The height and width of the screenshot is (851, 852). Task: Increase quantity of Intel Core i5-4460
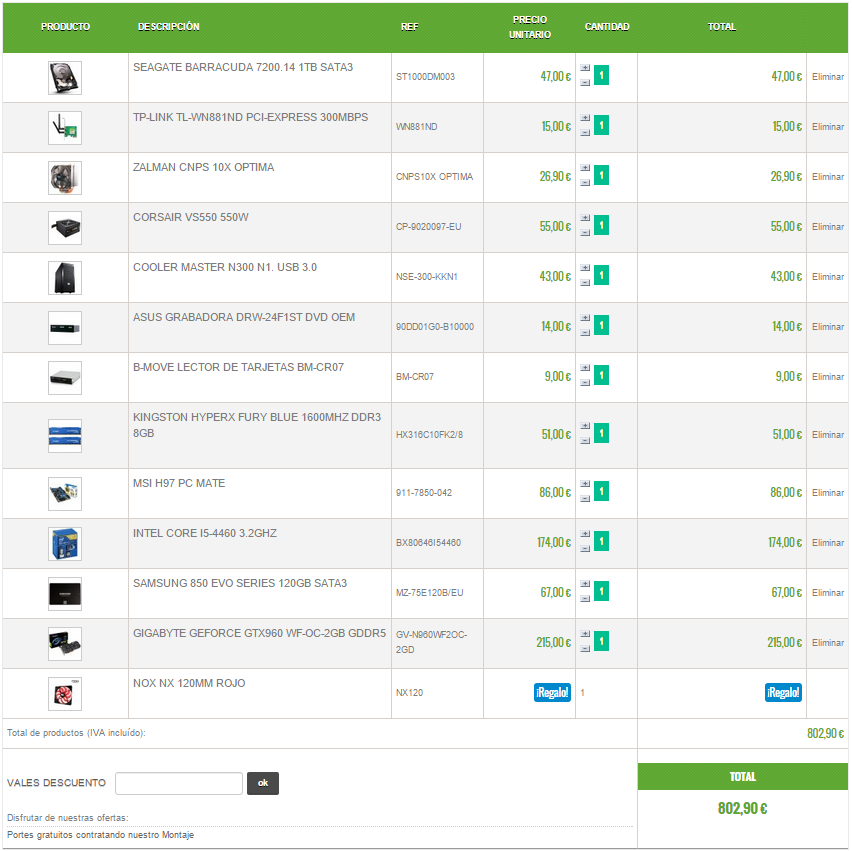585,534
